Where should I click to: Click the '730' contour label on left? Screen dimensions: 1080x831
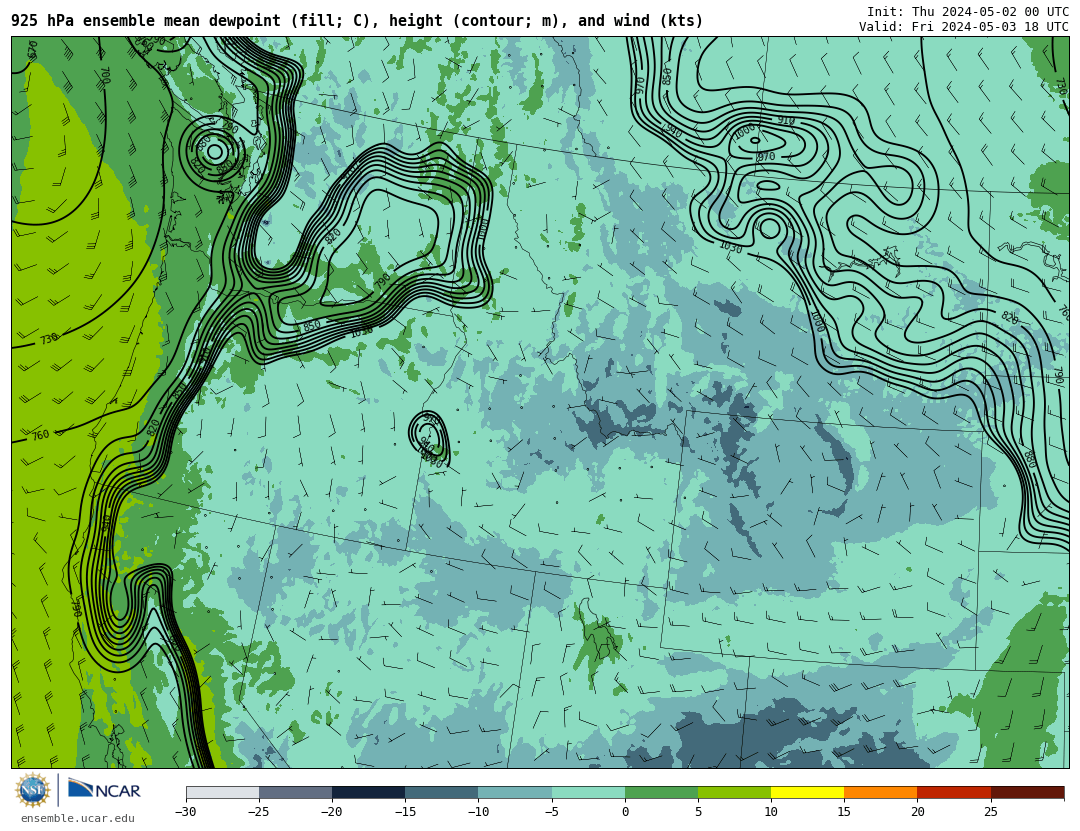49,339
